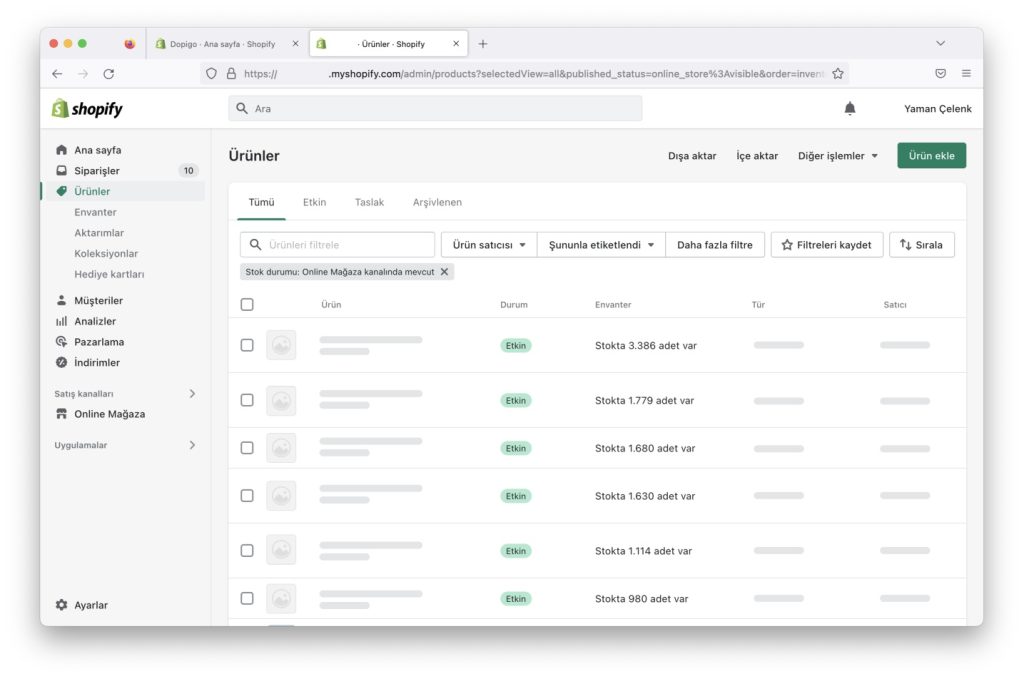Open Şununla etiketlendi filter dropdown

pyautogui.click(x=601, y=245)
